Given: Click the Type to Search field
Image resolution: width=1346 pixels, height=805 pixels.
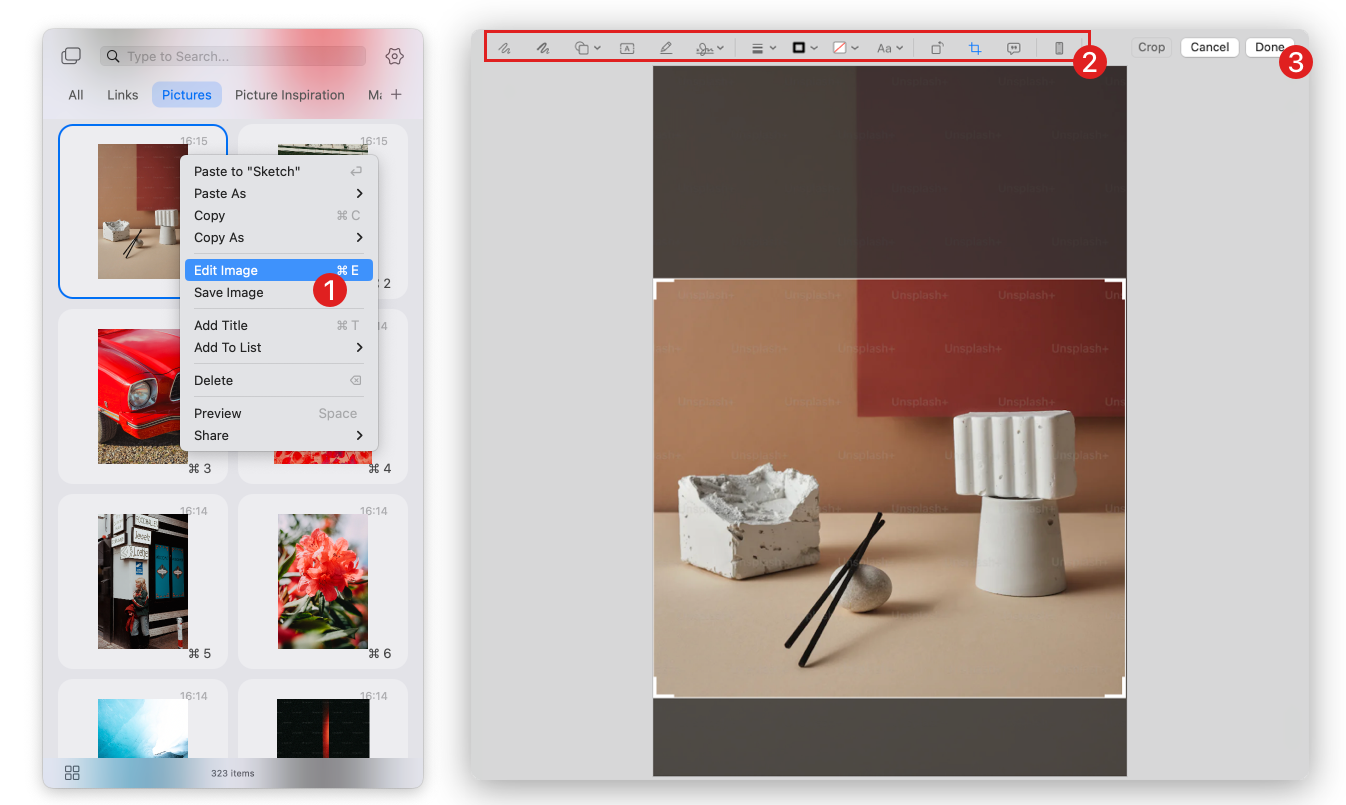Looking at the screenshot, I should tap(233, 56).
